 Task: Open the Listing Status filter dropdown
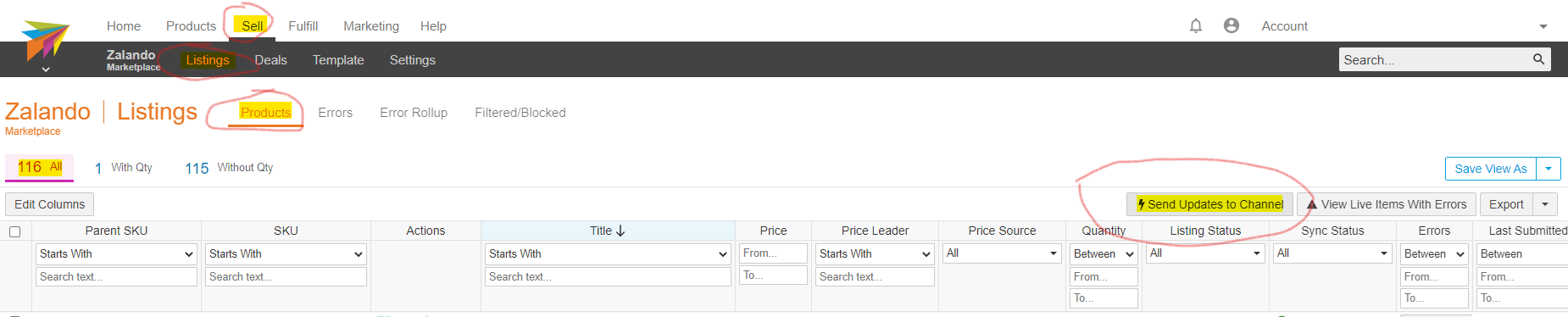[x=1205, y=253]
